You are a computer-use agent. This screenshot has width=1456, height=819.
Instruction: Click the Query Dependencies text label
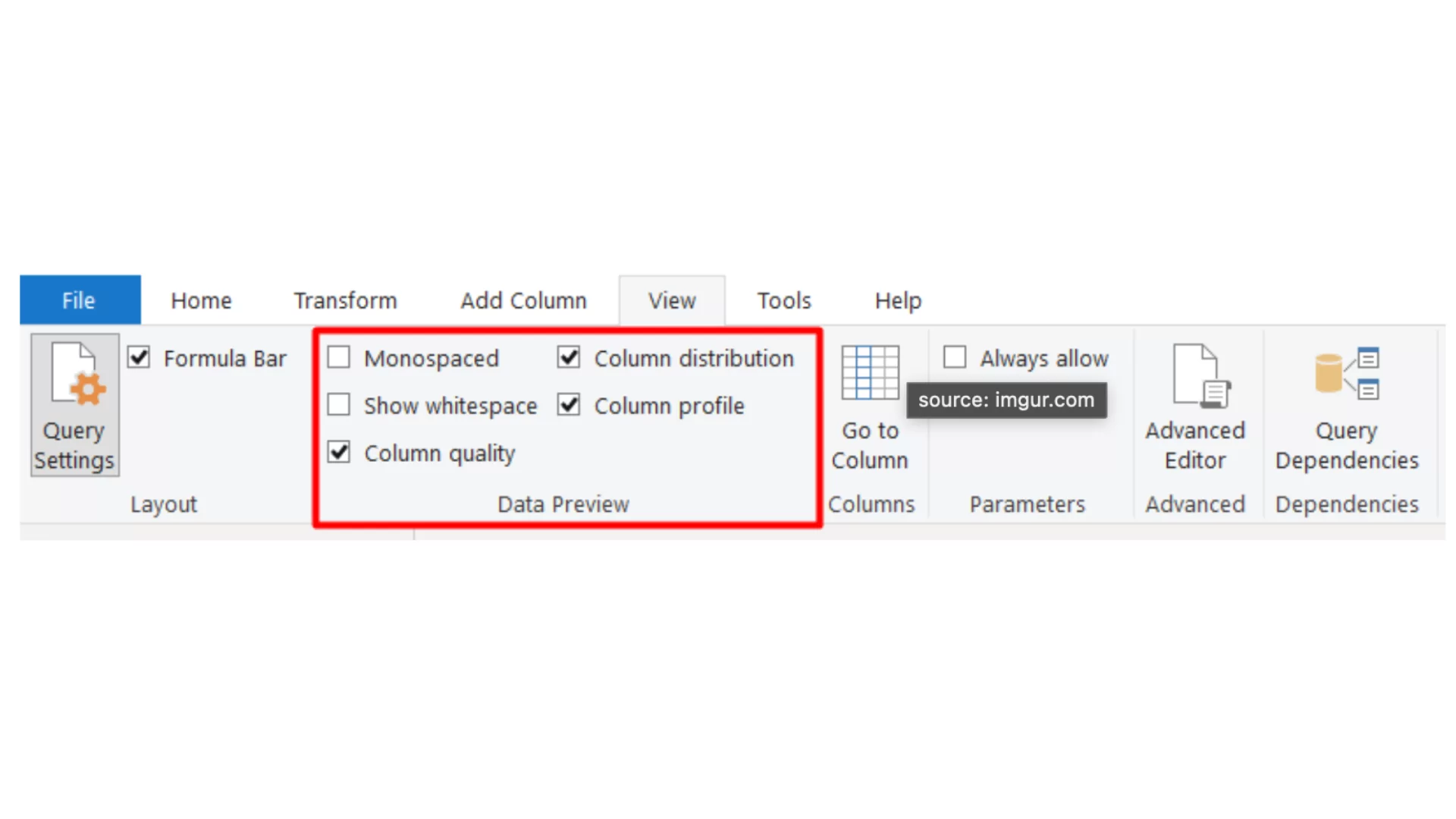(x=1347, y=445)
